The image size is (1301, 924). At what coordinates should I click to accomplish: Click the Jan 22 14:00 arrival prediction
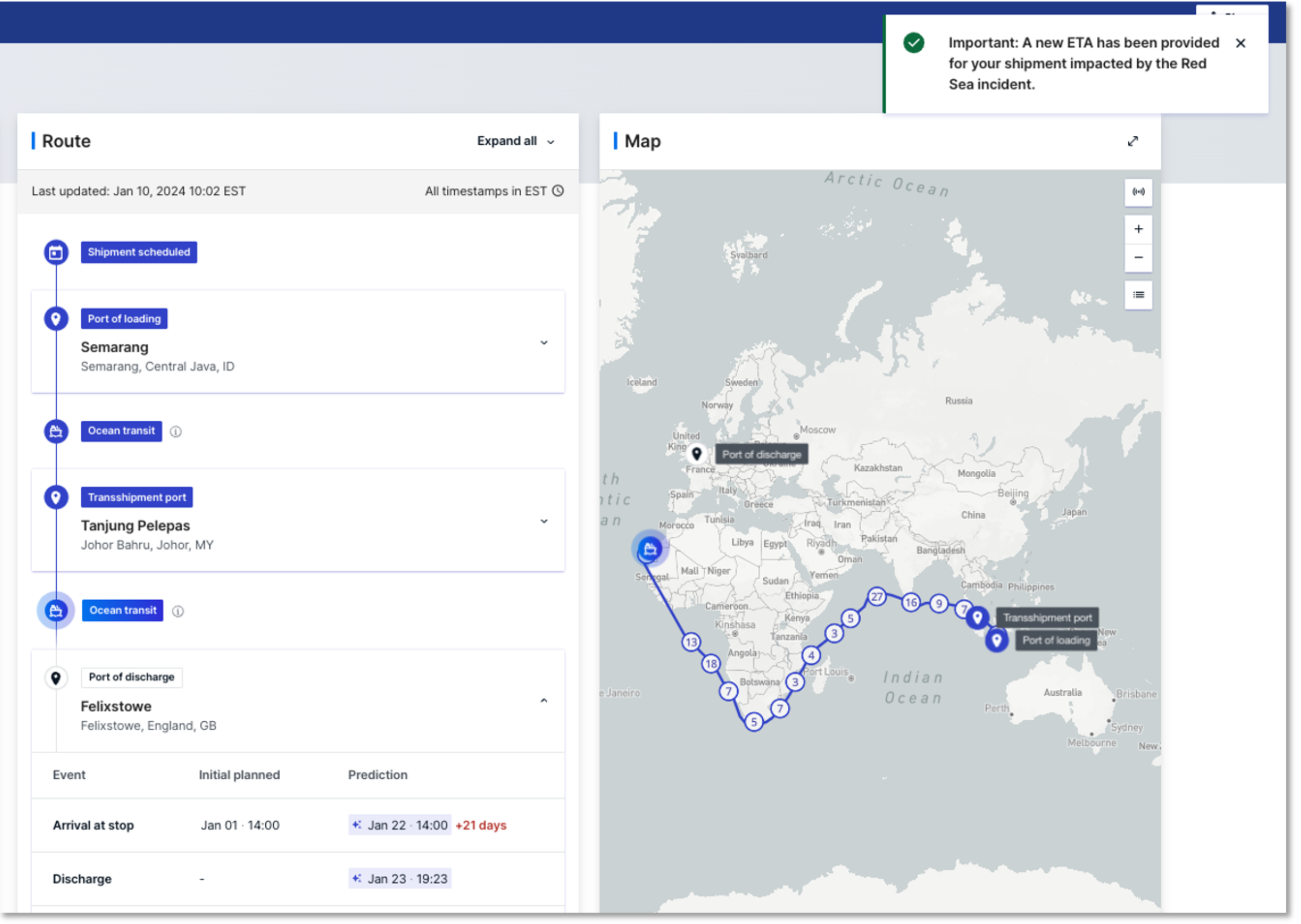point(400,826)
